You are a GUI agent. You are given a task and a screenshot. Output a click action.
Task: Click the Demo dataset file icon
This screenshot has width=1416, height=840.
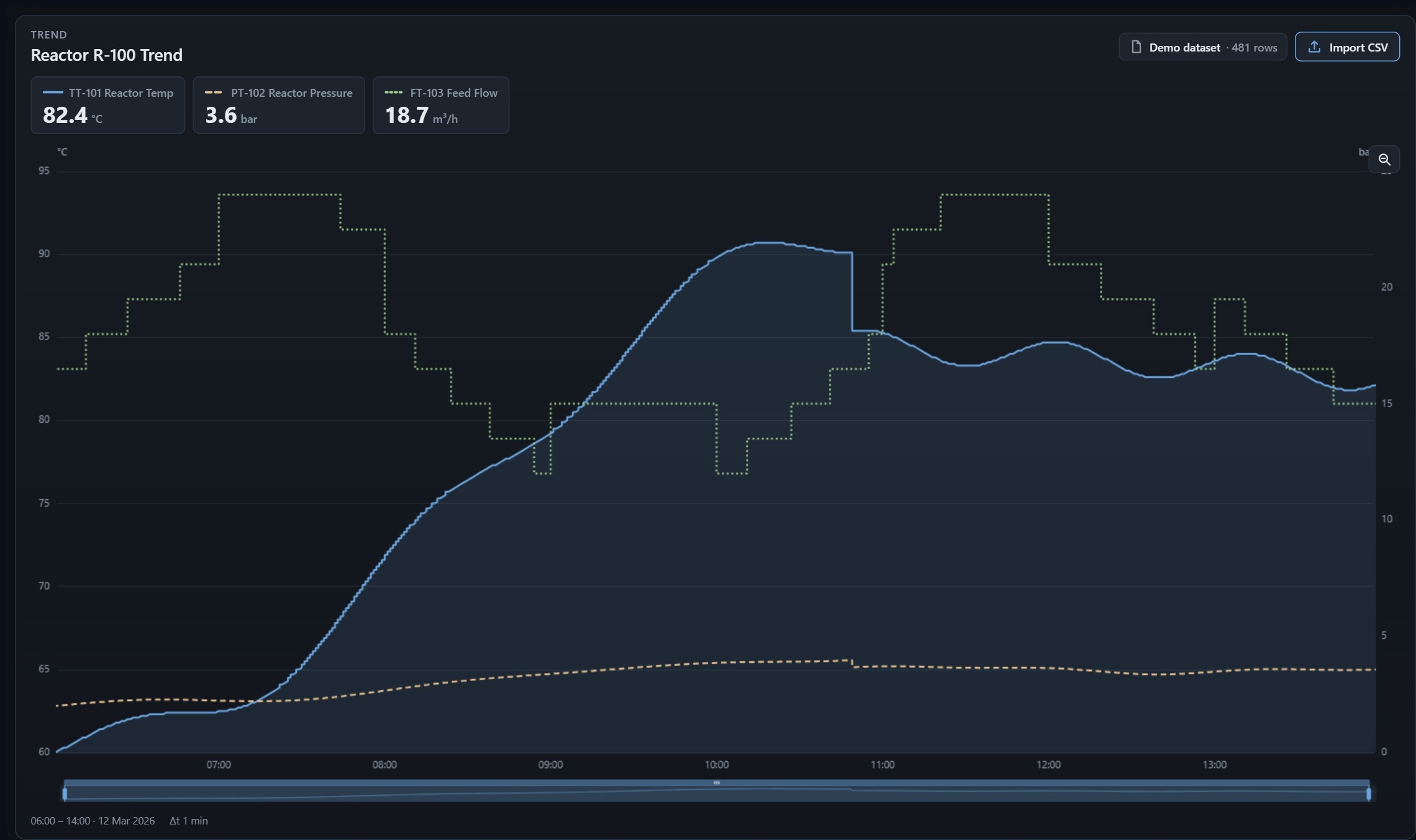tap(1136, 47)
